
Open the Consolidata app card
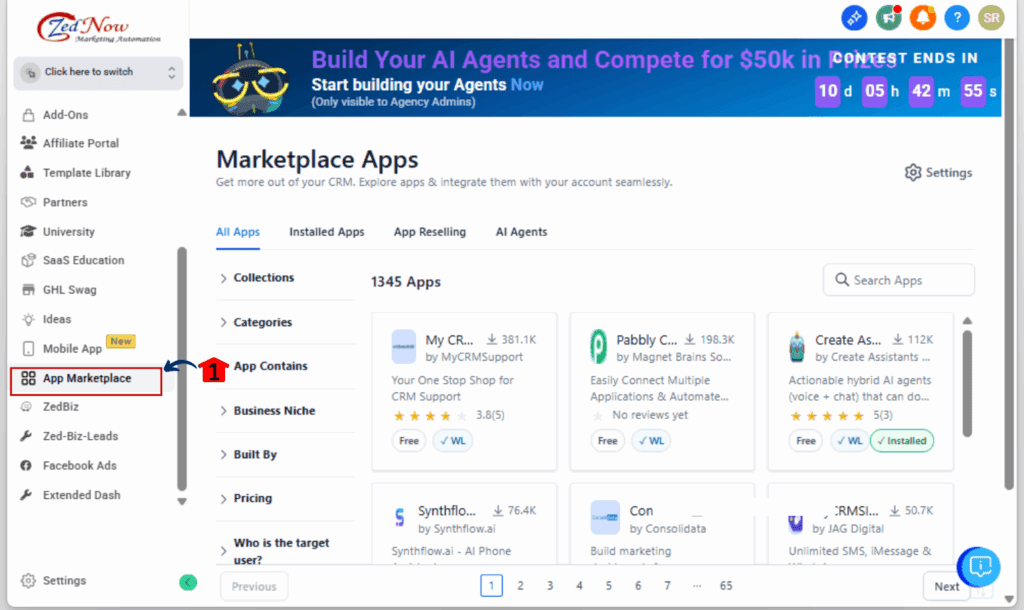click(x=662, y=524)
